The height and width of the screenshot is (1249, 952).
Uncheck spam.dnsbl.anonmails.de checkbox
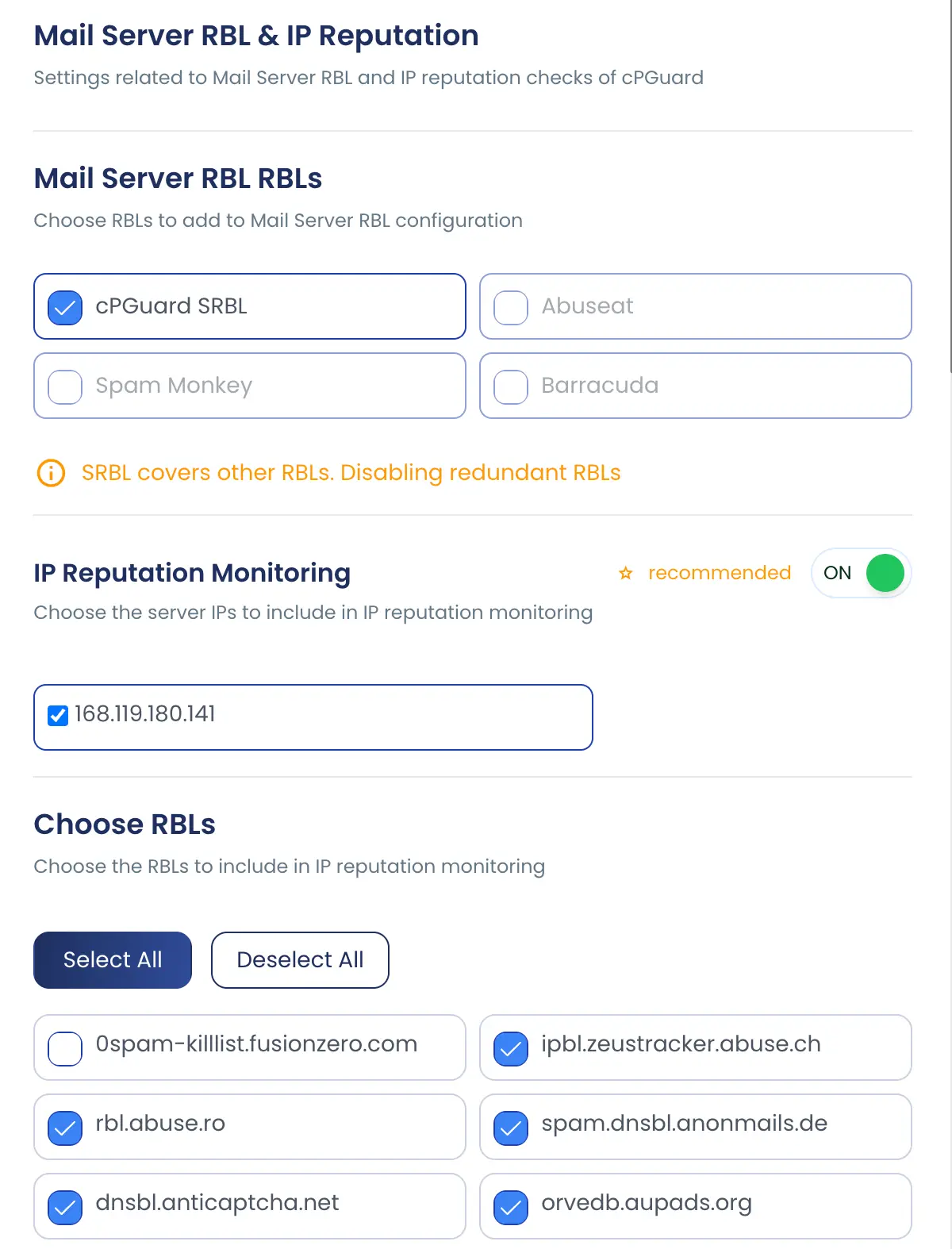[511, 1128]
